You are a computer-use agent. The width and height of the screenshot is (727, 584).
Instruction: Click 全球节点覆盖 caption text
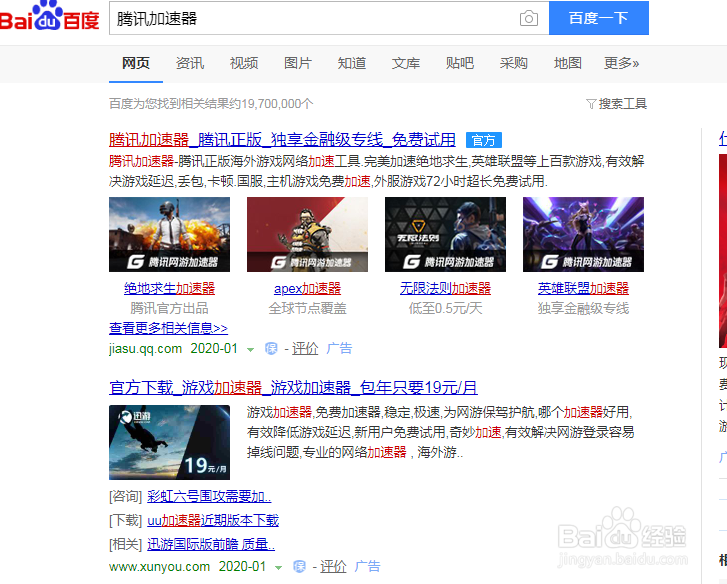point(307,308)
